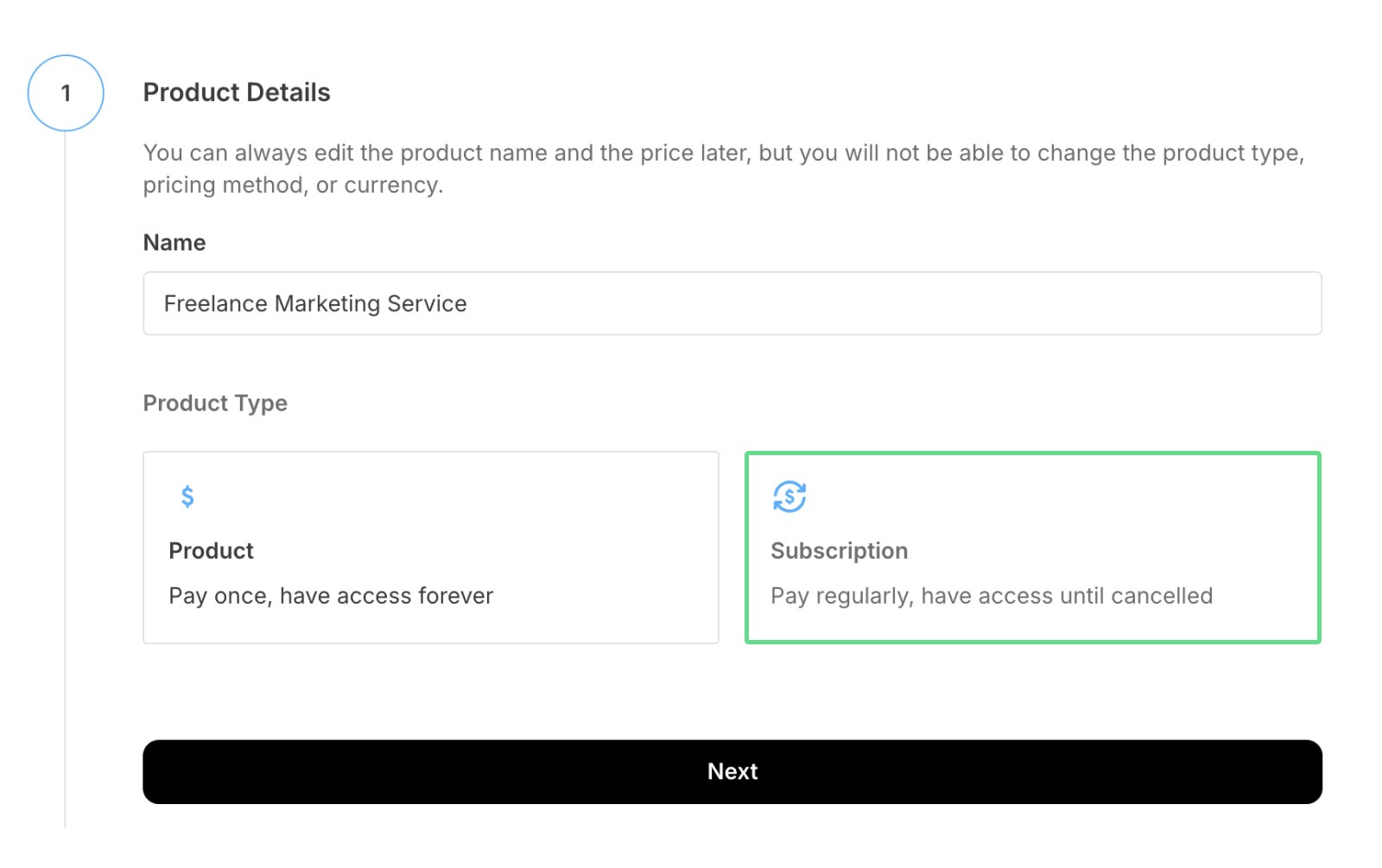Select the Product type option card
The image size is (1382, 868).
coord(430,547)
